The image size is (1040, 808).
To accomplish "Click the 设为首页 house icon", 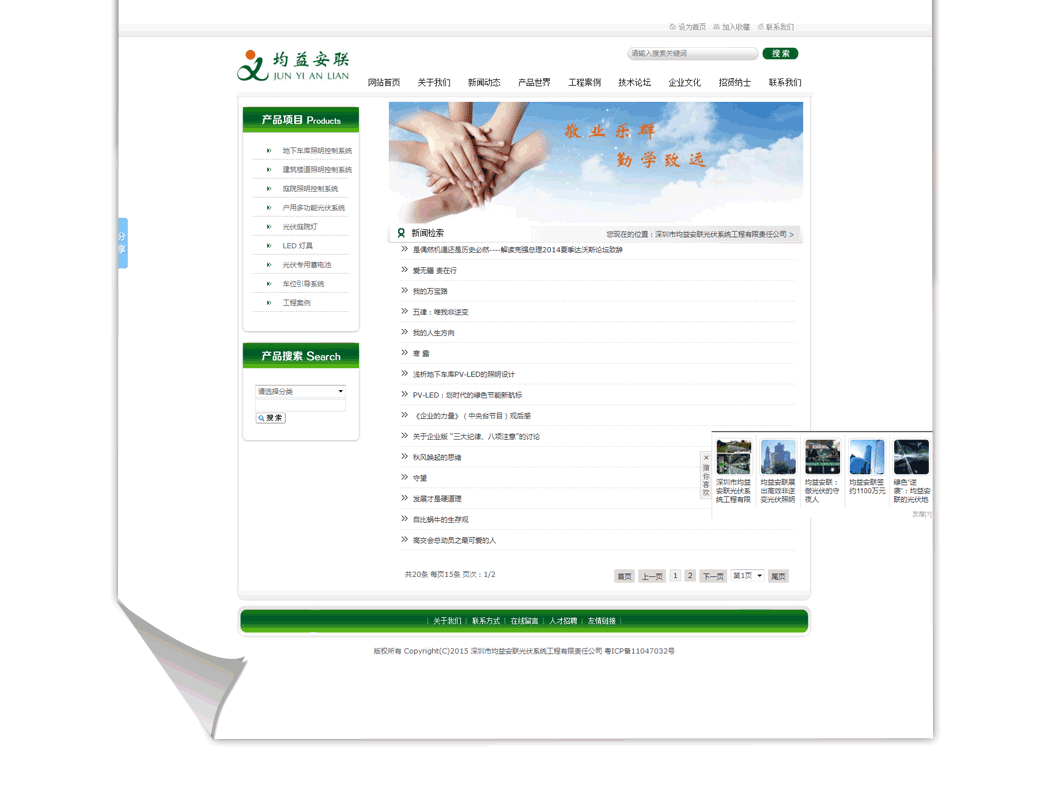I will click(673, 27).
